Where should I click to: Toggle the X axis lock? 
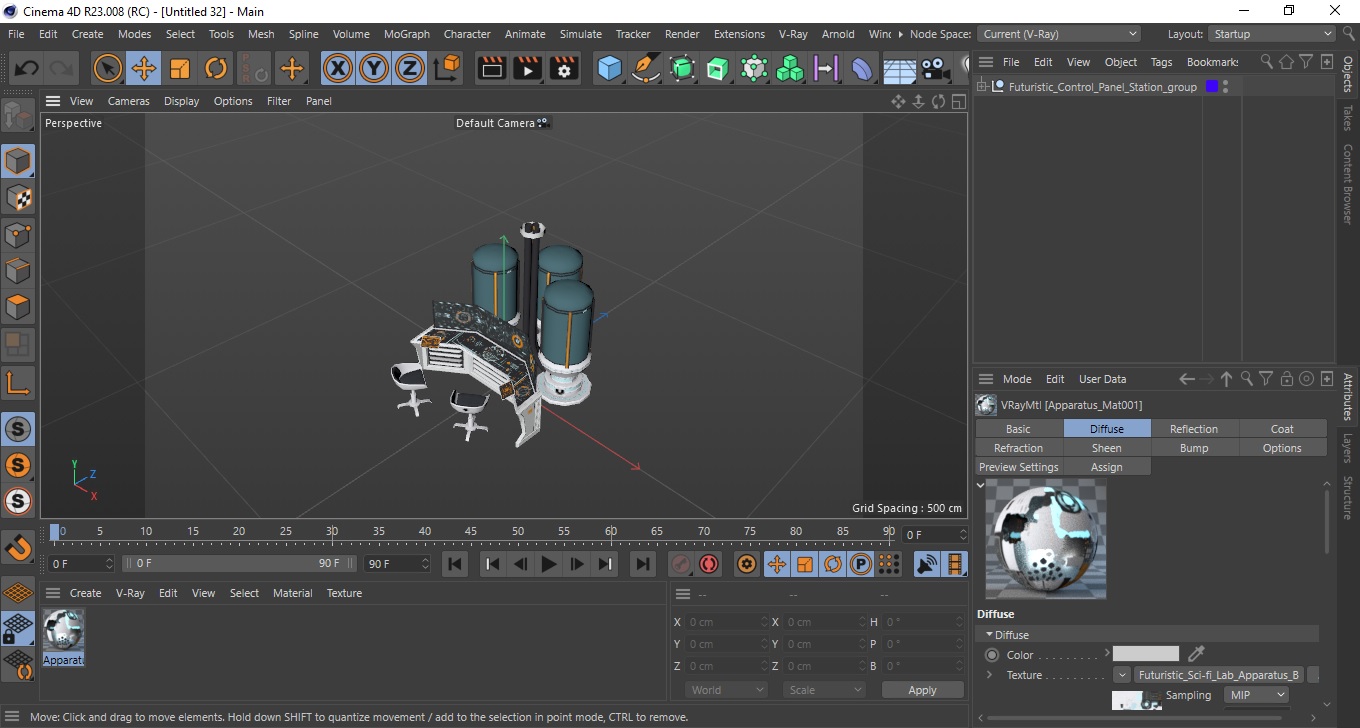[x=338, y=68]
